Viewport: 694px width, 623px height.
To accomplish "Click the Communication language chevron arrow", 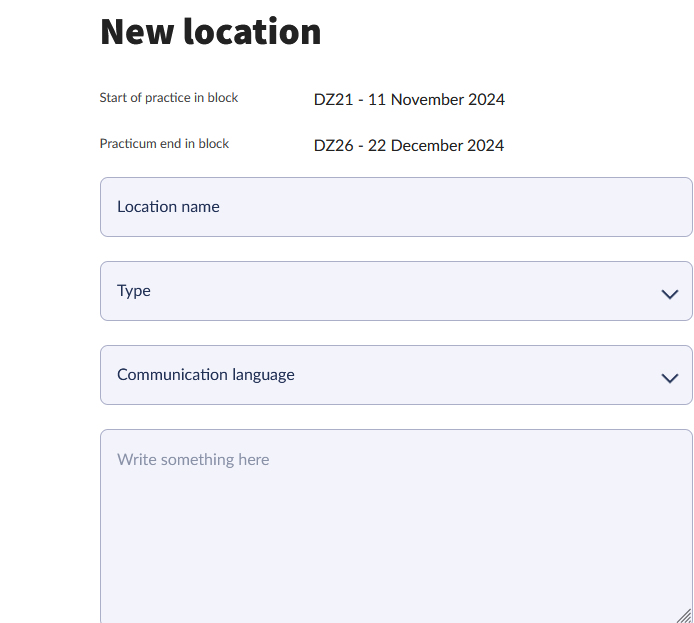I will 670,378.
